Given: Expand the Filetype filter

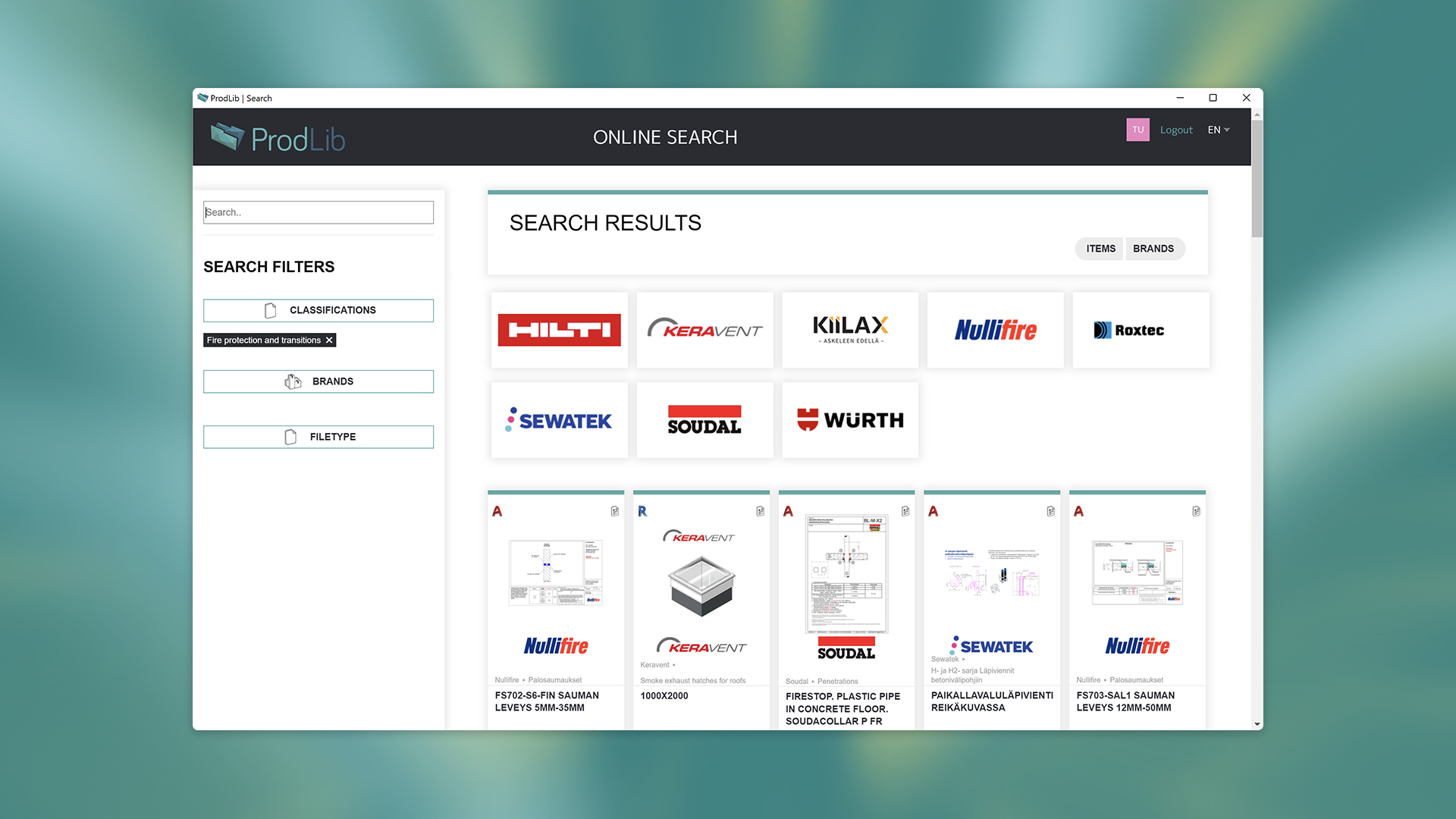Looking at the screenshot, I should click(x=318, y=437).
